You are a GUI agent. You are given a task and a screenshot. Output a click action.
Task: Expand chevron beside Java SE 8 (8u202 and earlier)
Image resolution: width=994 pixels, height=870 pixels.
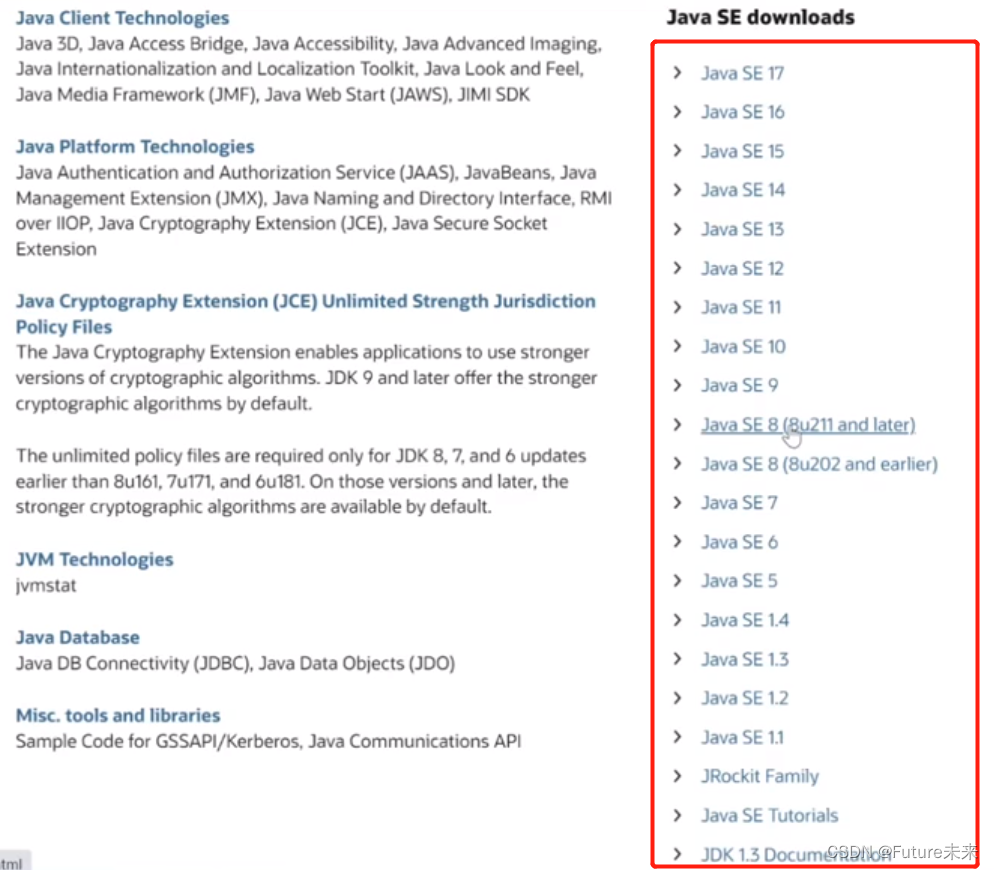pyautogui.click(x=678, y=464)
